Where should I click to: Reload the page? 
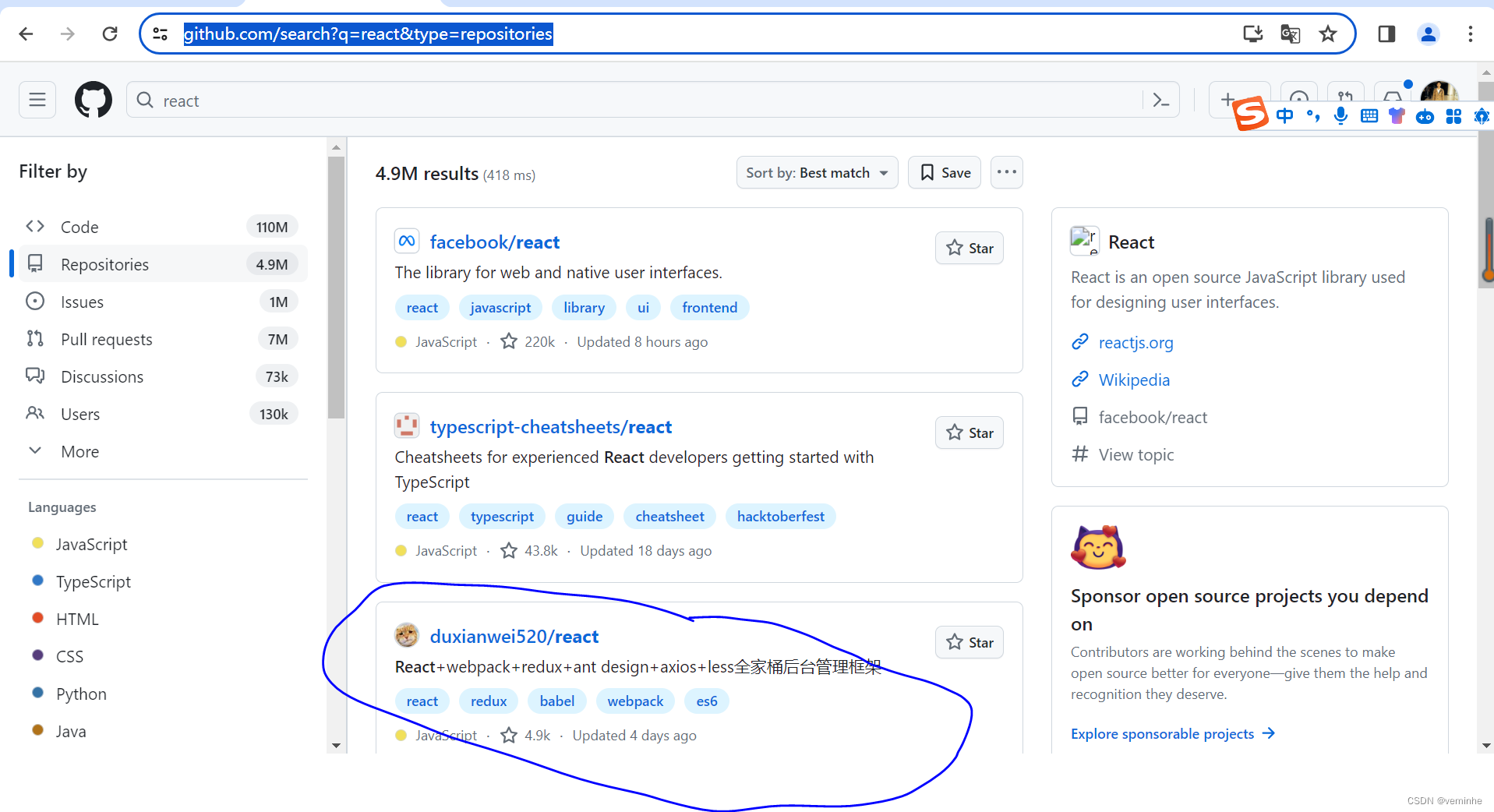pyautogui.click(x=110, y=34)
